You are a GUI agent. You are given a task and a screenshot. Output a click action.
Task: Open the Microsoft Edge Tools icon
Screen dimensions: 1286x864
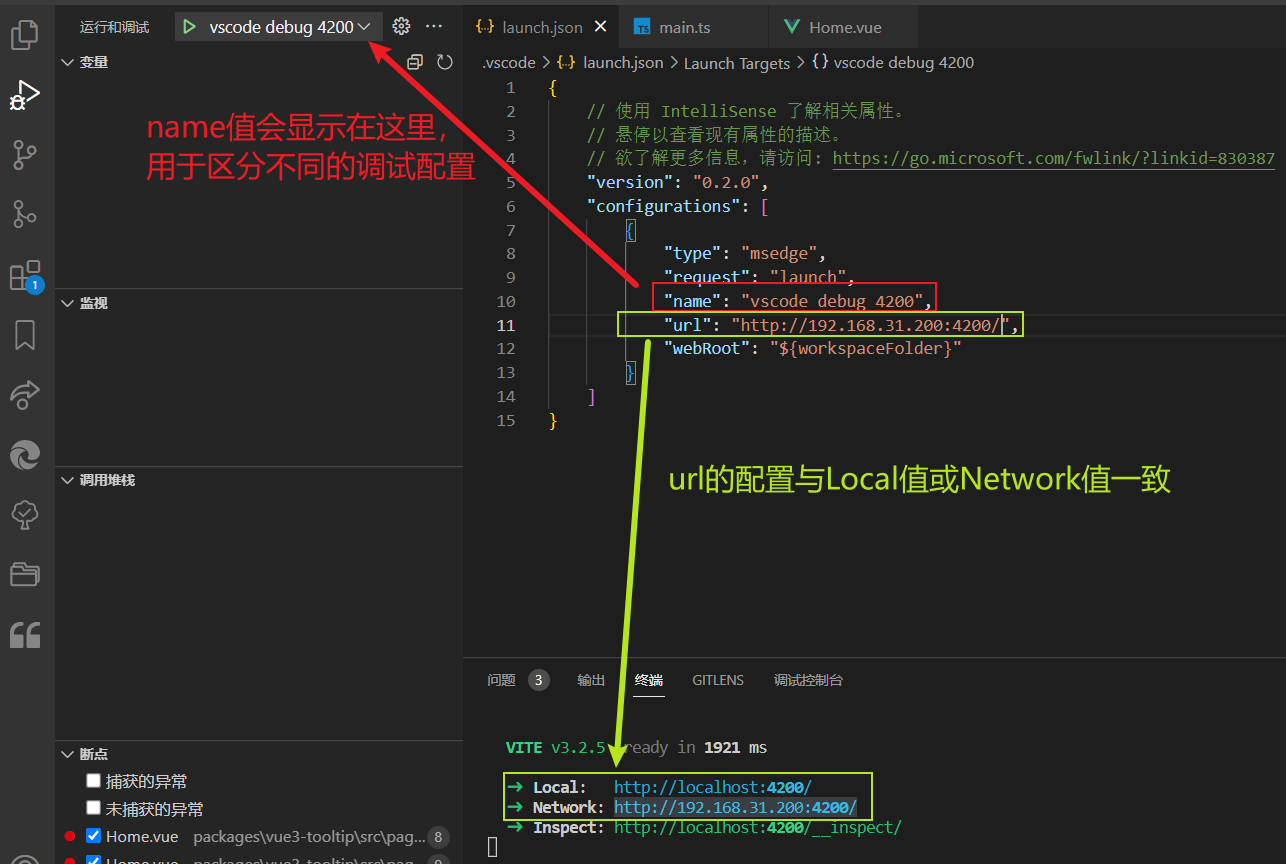(x=24, y=455)
